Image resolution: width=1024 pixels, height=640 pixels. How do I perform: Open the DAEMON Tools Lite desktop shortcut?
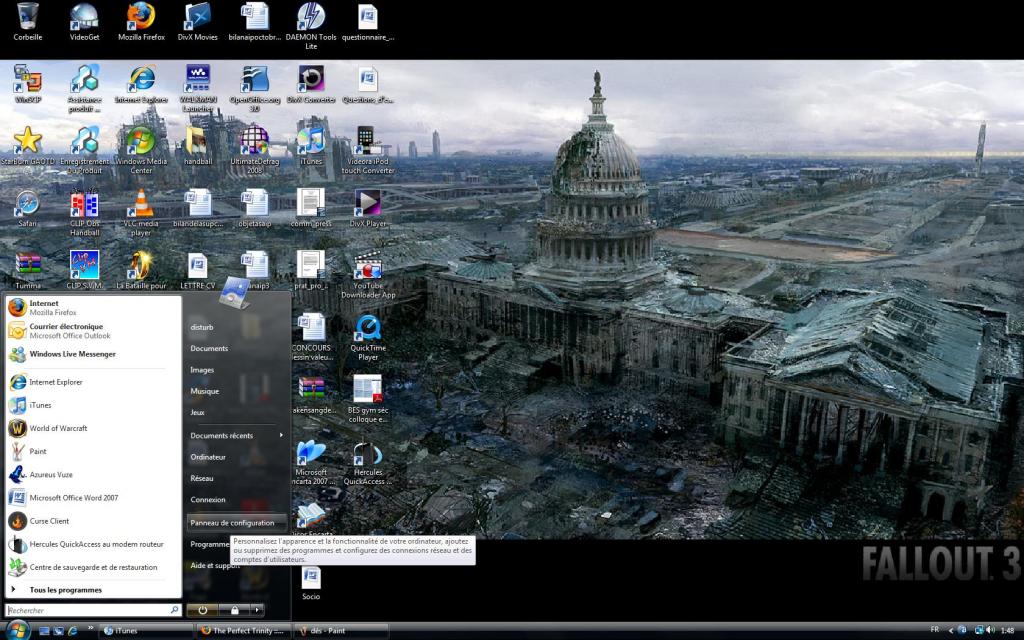(x=311, y=25)
